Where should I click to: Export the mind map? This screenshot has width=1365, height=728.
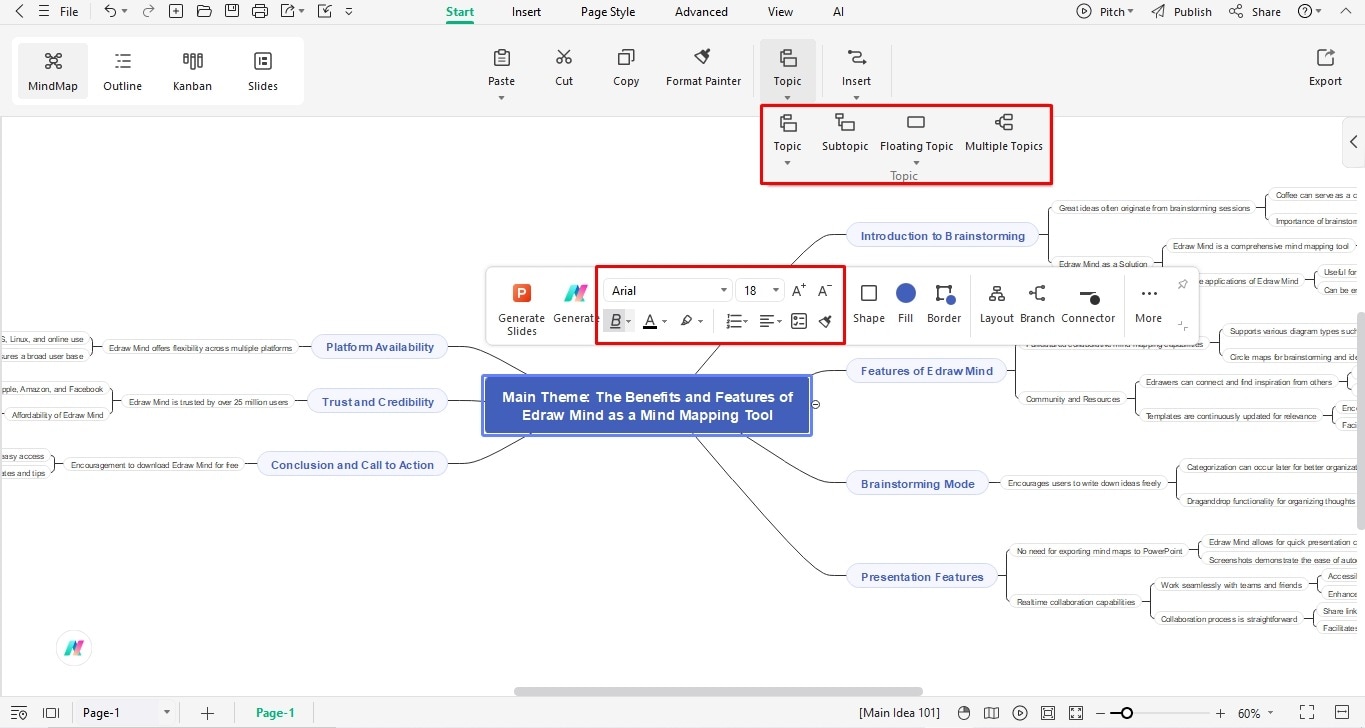[1325, 68]
